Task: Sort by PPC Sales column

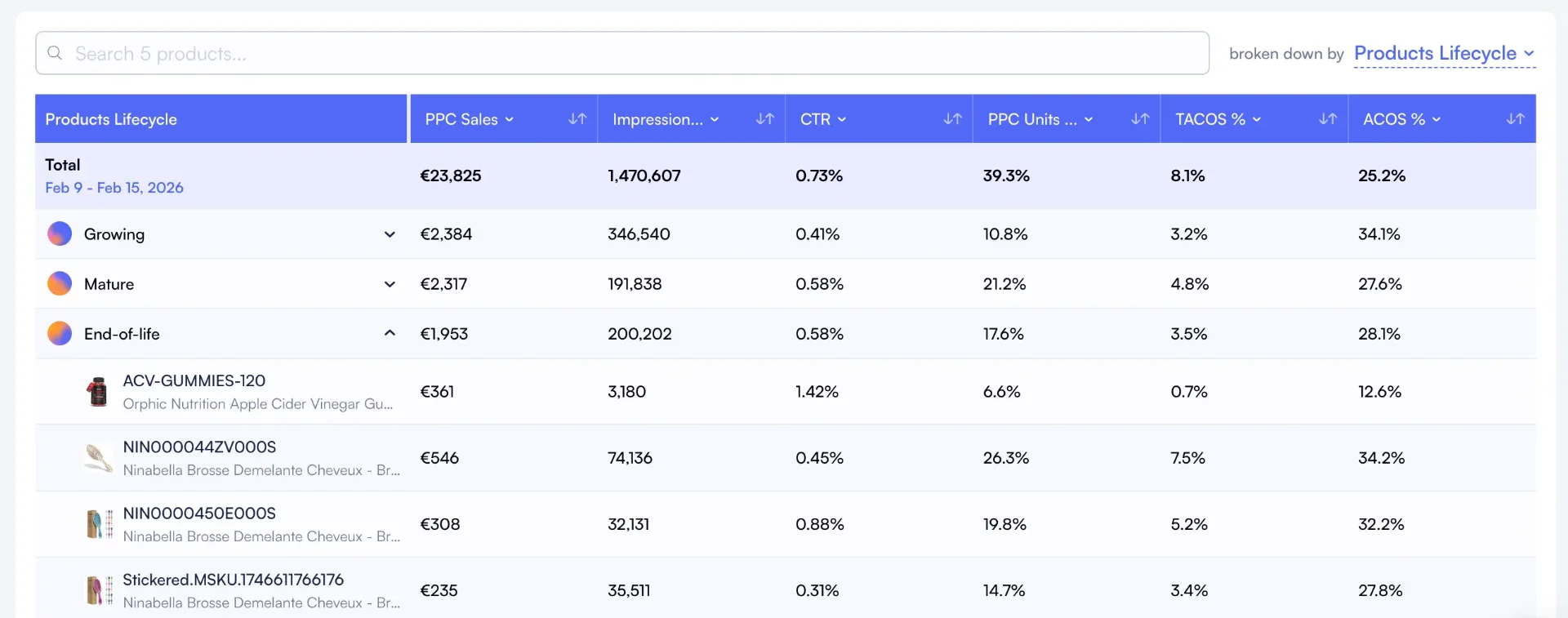Action: (577, 119)
